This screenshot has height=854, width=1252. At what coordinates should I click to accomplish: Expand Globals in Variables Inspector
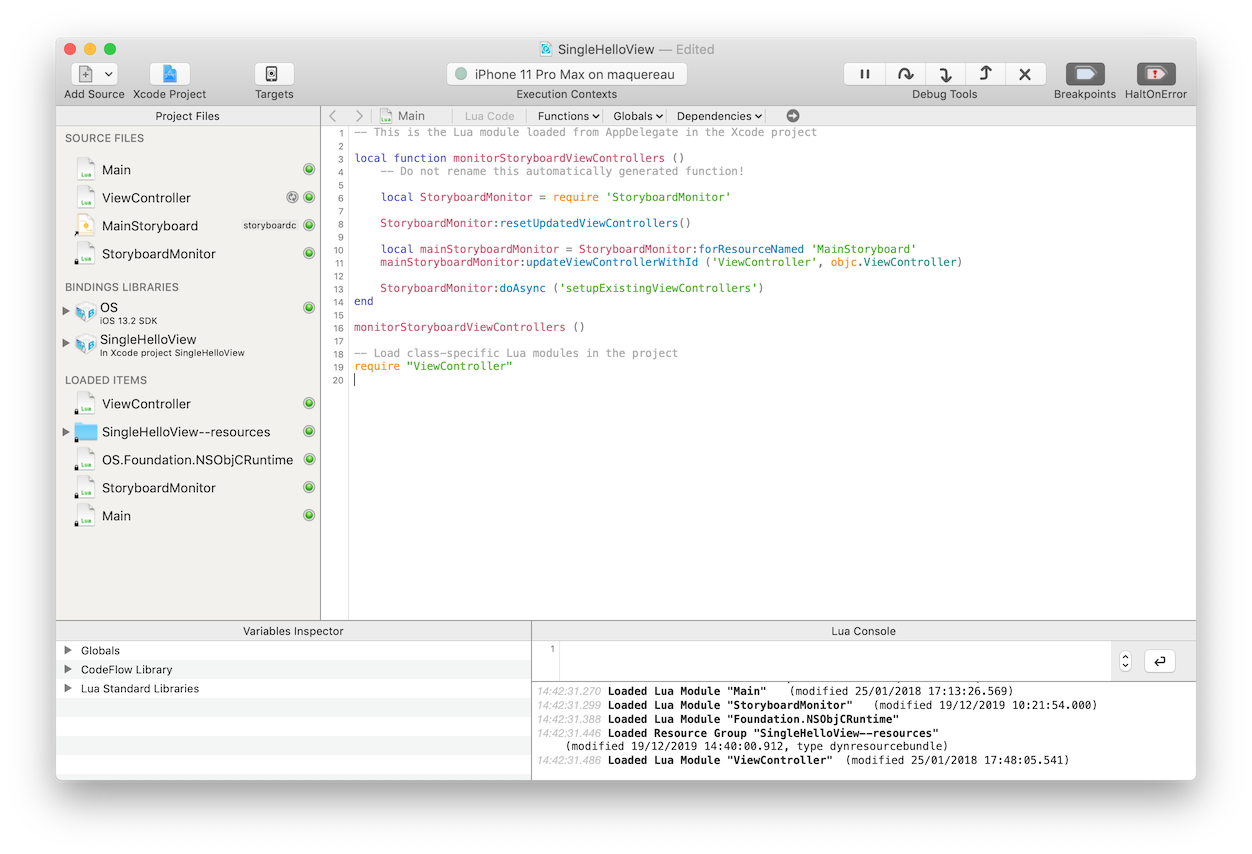click(x=68, y=650)
